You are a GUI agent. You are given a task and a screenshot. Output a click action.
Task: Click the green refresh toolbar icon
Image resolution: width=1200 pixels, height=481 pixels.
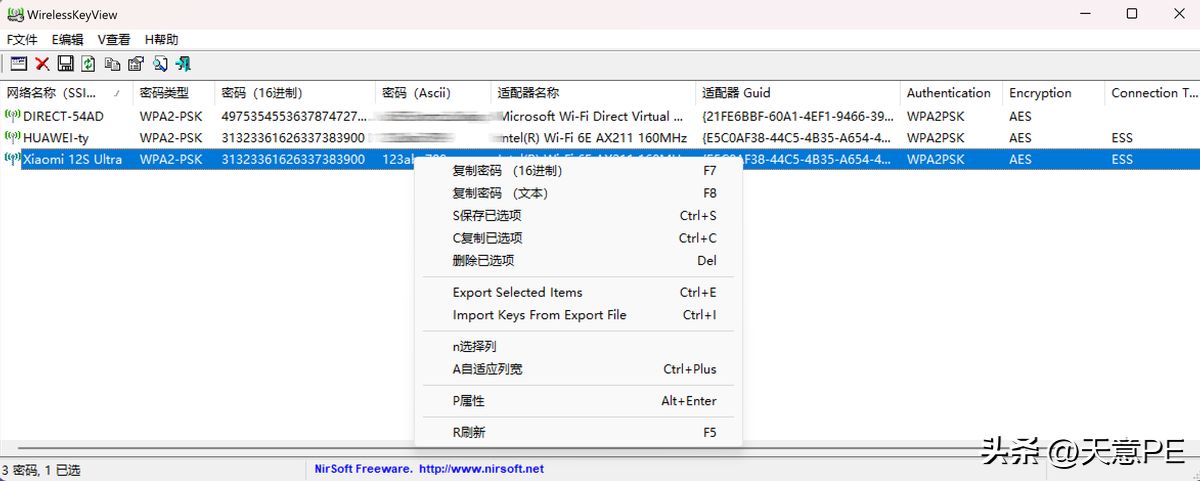point(88,64)
